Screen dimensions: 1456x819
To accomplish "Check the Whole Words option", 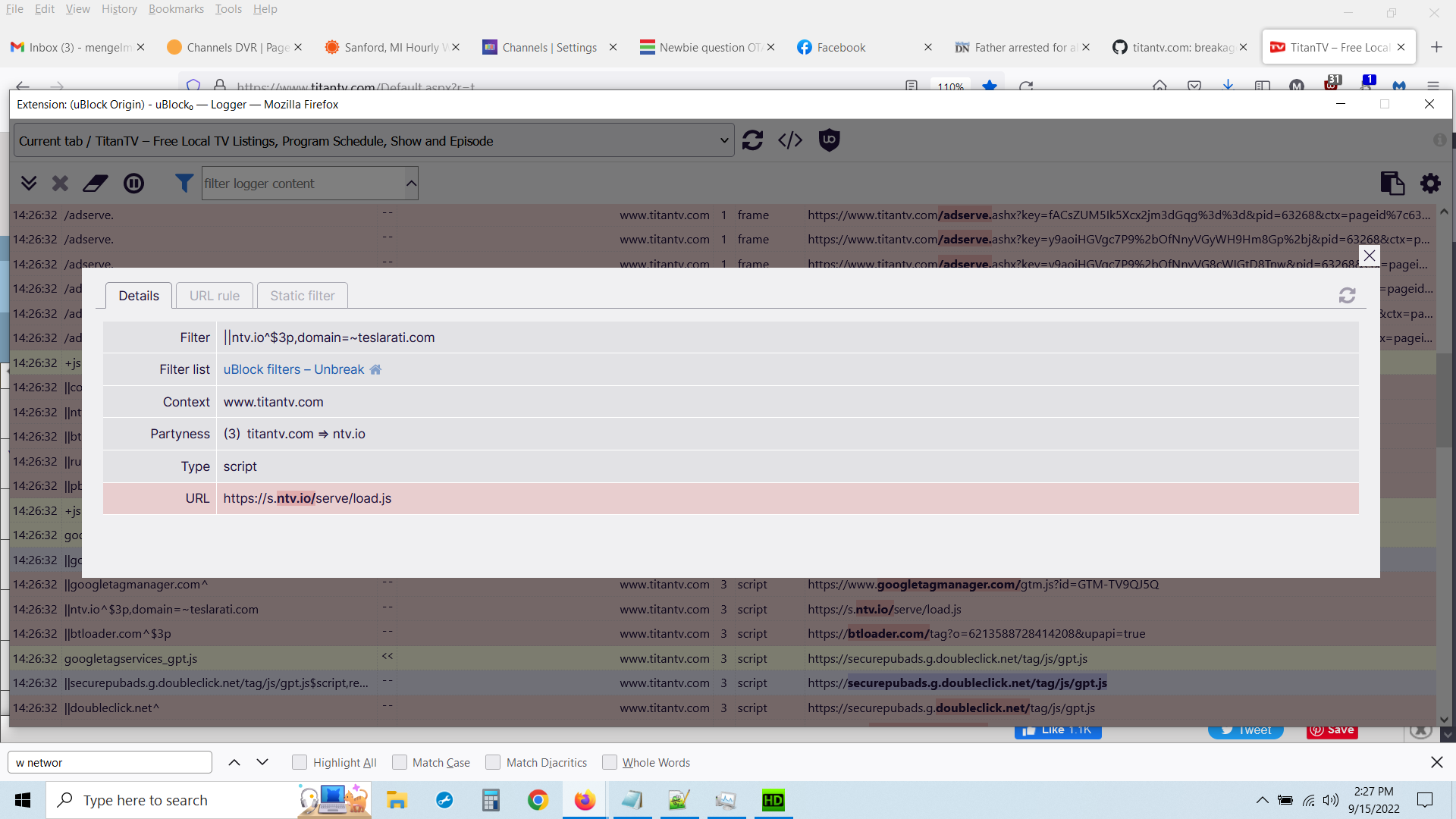I will point(609,762).
